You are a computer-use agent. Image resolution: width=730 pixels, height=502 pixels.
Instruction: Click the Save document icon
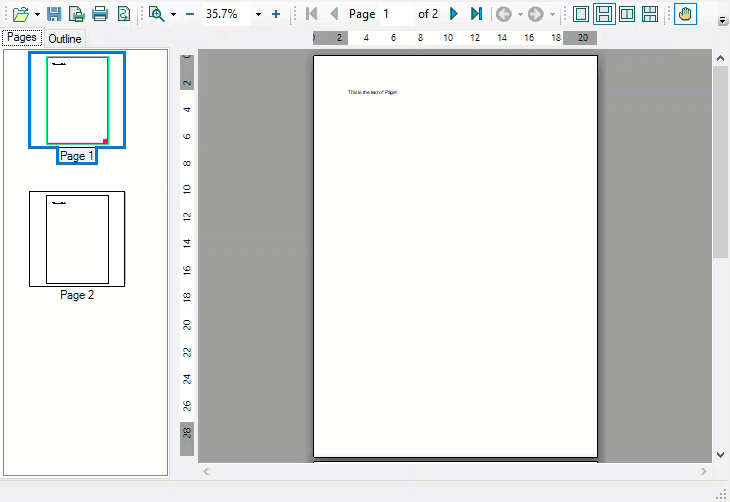54,14
